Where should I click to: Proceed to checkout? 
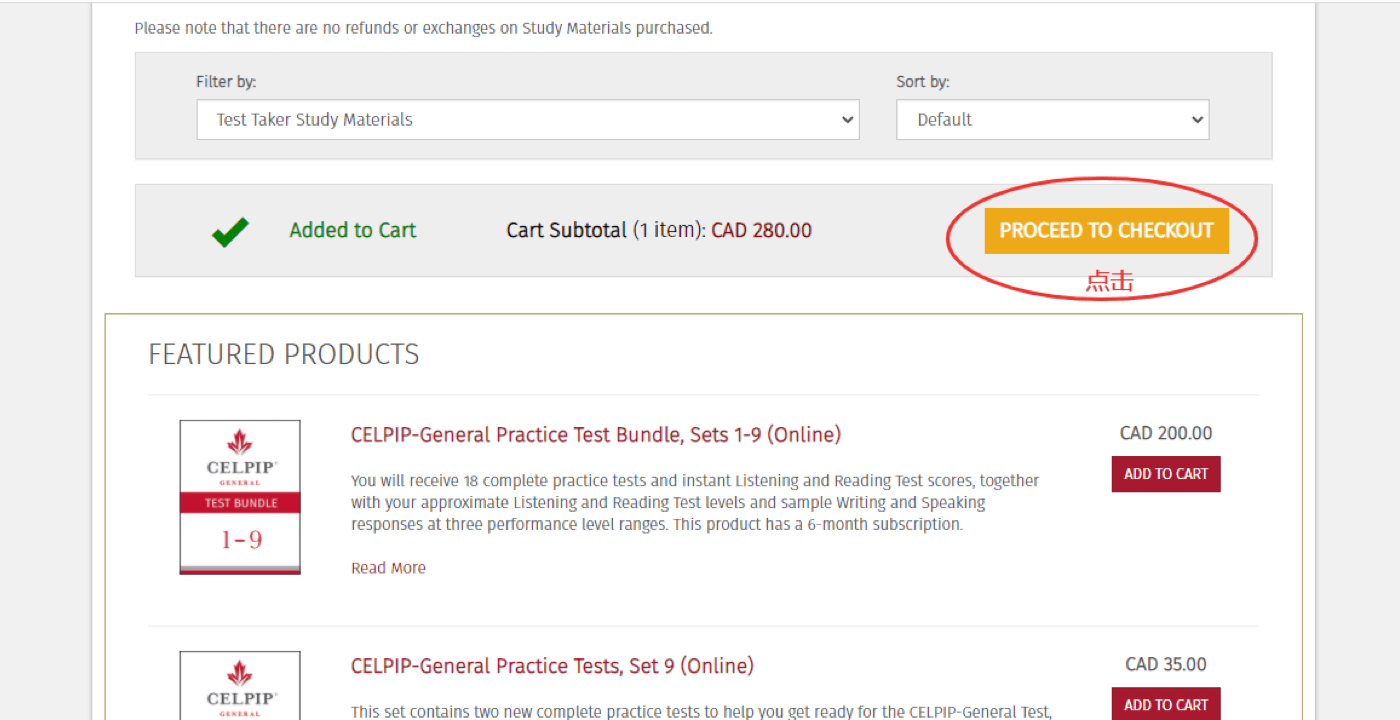(x=1106, y=231)
